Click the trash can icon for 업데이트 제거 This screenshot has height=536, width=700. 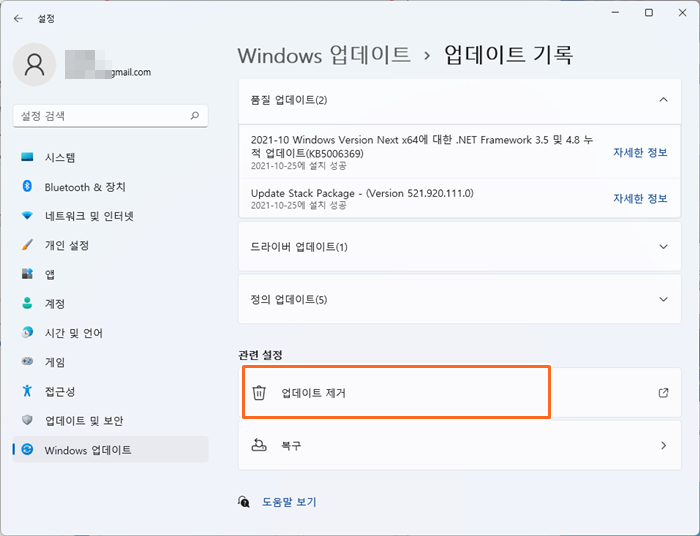tap(259, 393)
